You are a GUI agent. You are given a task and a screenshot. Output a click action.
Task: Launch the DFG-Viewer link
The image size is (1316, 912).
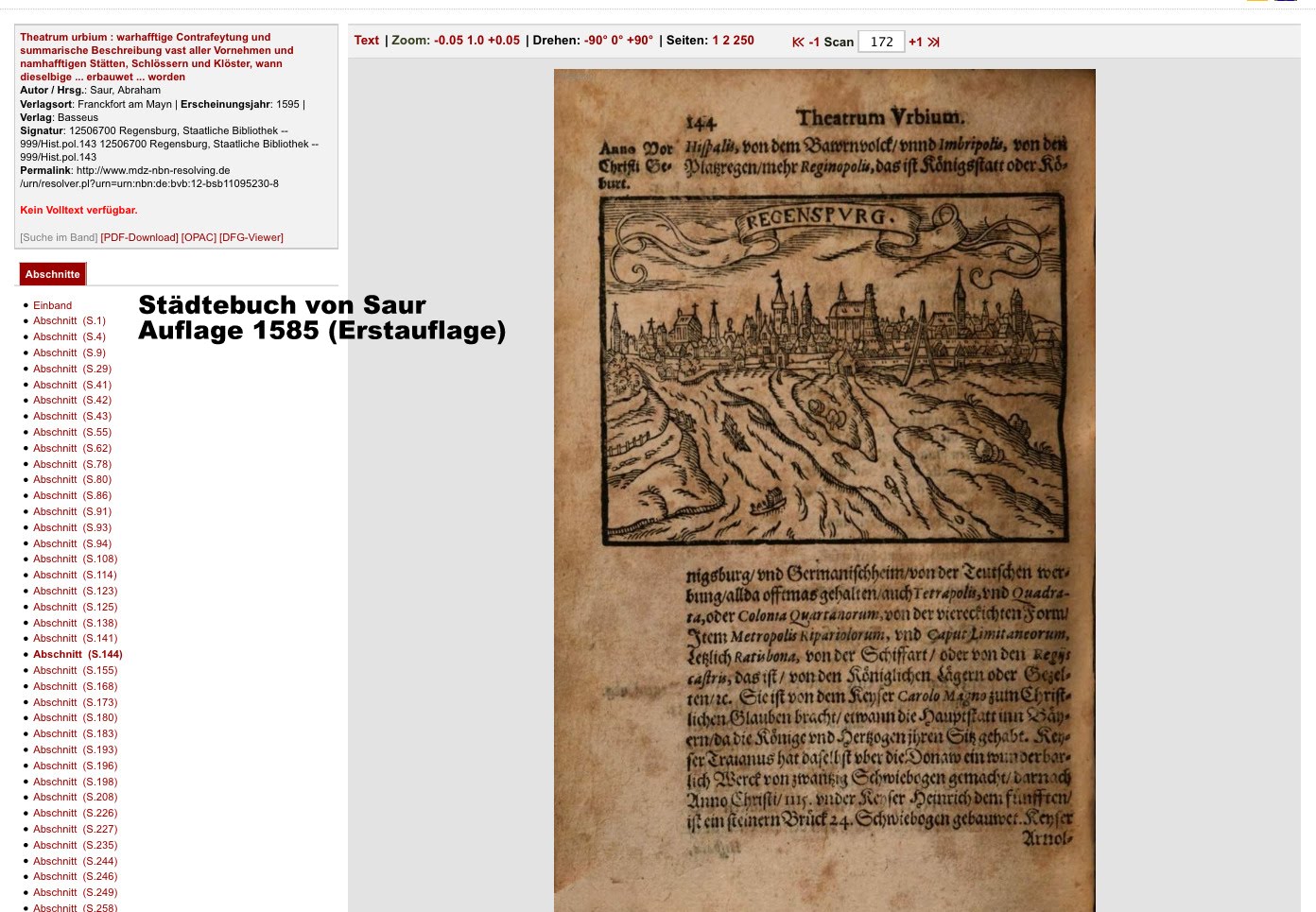coord(251,237)
